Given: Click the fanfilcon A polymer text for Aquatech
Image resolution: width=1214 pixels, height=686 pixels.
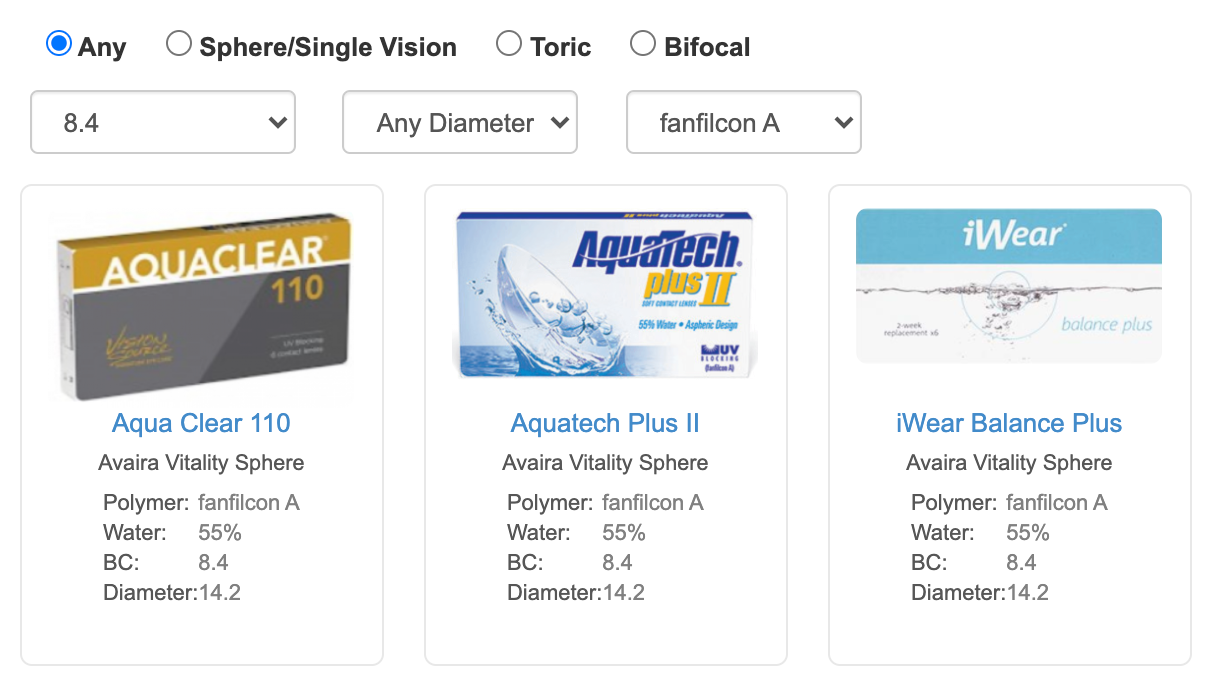Looking at the screenshot, I should pos(652,502).
